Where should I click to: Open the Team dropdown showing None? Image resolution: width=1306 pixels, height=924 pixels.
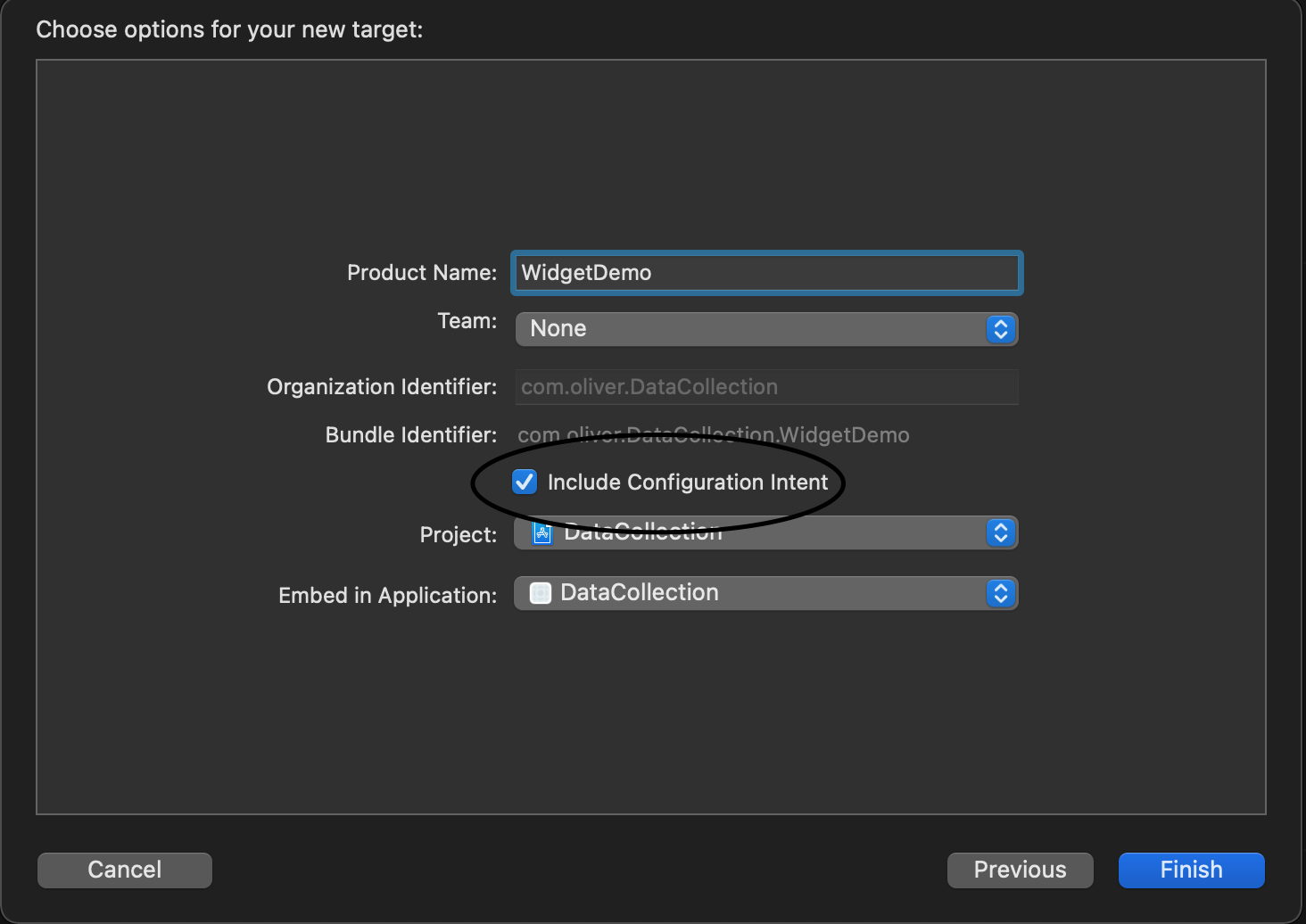coord(766,329)
